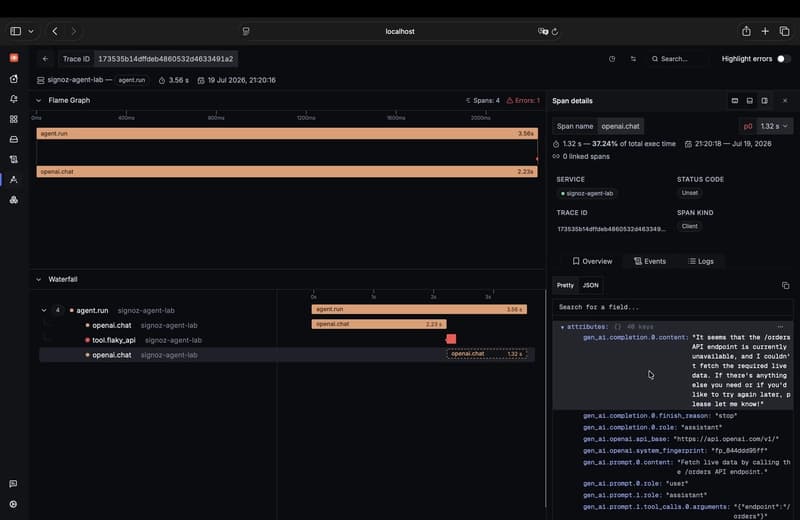Click the gen_ai.openai.api_base attribute
Viewport: 800px width, 520px height.
coord(681,439)
